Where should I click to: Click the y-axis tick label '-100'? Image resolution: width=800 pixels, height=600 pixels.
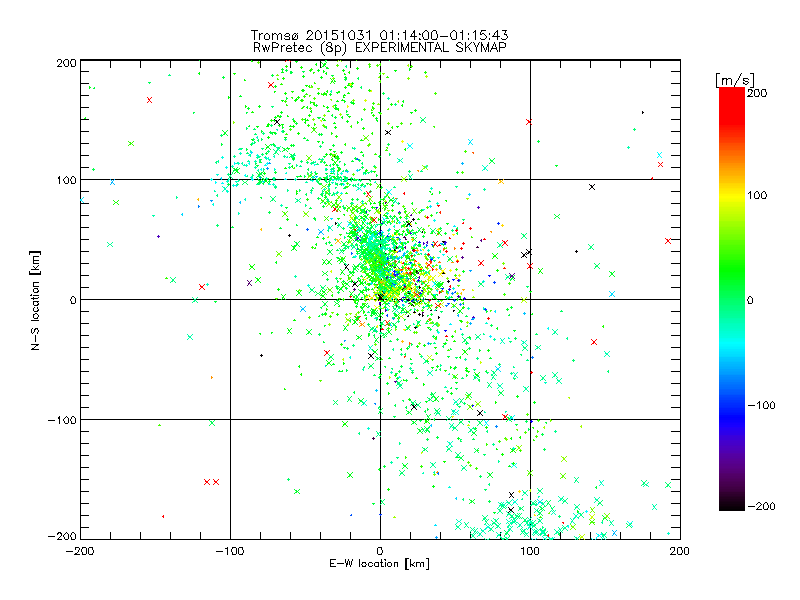coord(62,420)
